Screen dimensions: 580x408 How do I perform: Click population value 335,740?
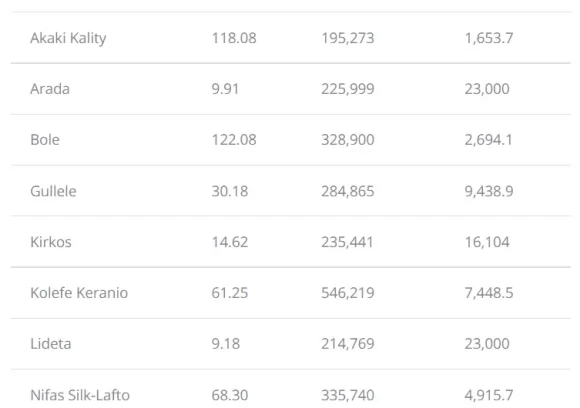pyautogui.click(x=348, y=395)
